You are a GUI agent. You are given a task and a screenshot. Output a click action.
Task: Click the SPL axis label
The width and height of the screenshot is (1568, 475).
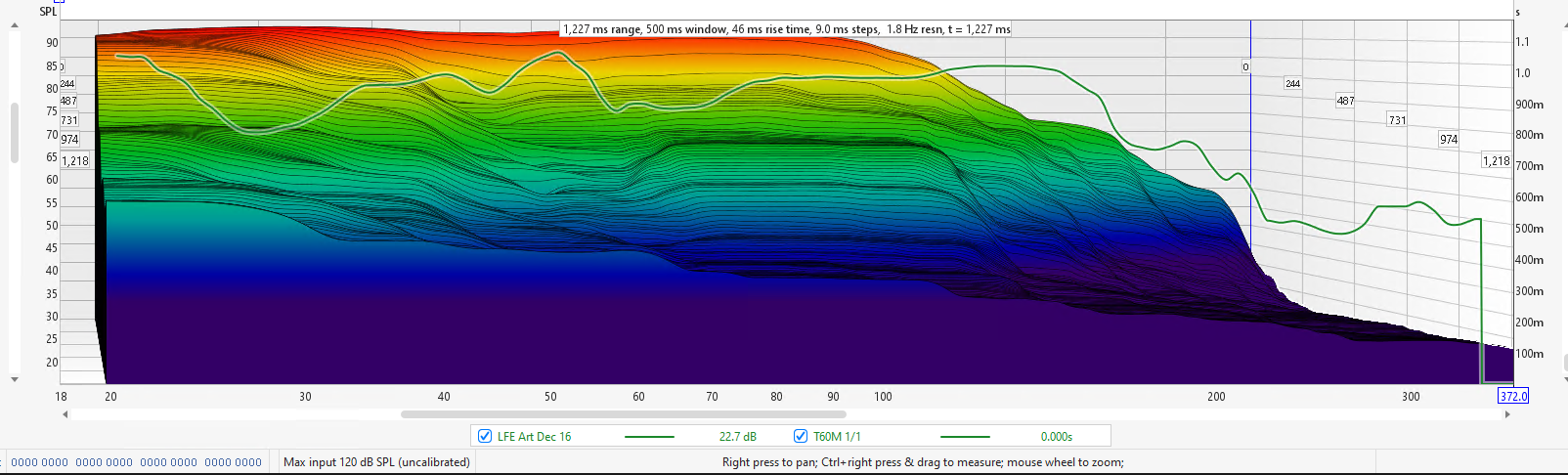pos(48,12)
